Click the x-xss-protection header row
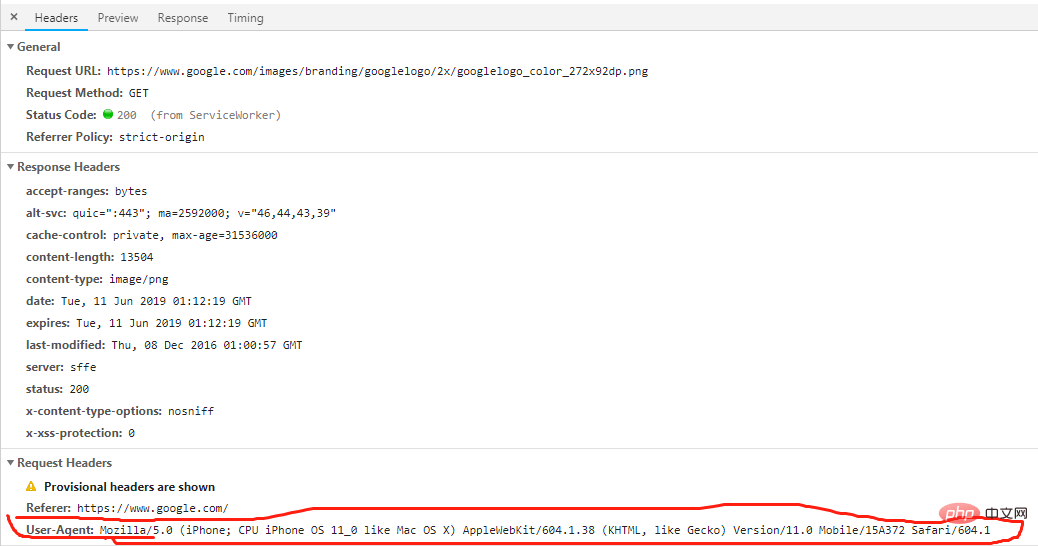The width and height of the screenshot is (1038, 546). click(x=80, y=433)
